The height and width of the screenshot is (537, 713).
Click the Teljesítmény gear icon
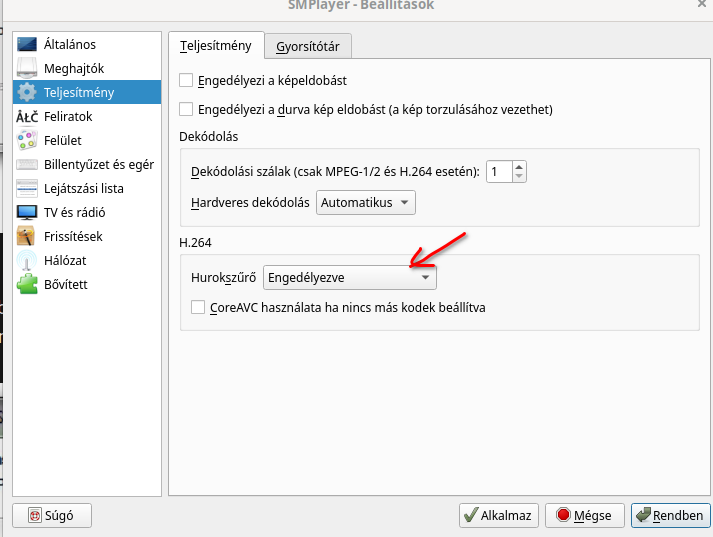point(27,92)
